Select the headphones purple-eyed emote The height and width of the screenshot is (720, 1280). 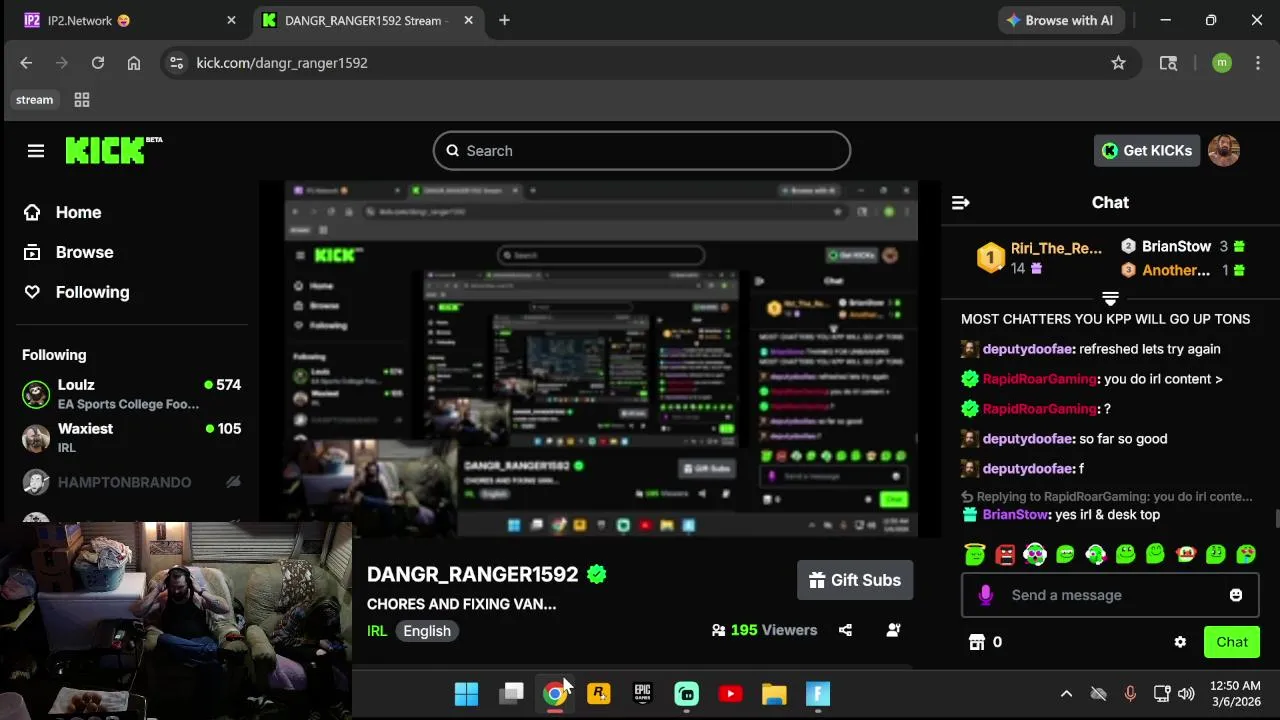coord(1035,553)
